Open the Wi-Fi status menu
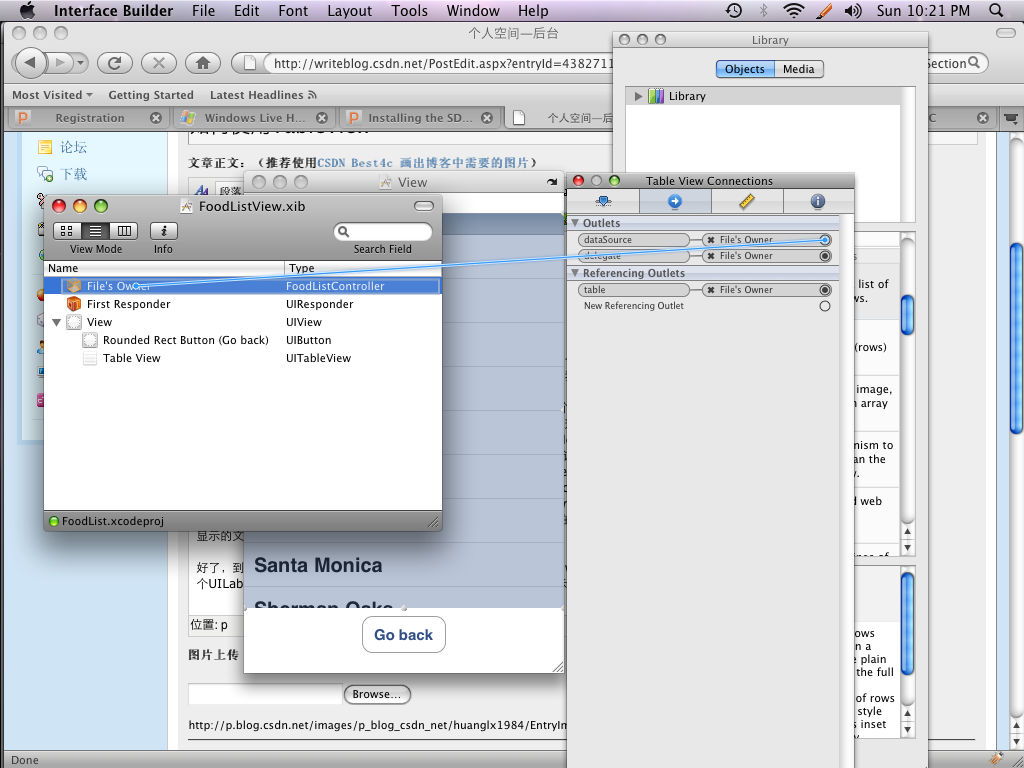This screenshot has height=768, width=1024. coord(793,10)
